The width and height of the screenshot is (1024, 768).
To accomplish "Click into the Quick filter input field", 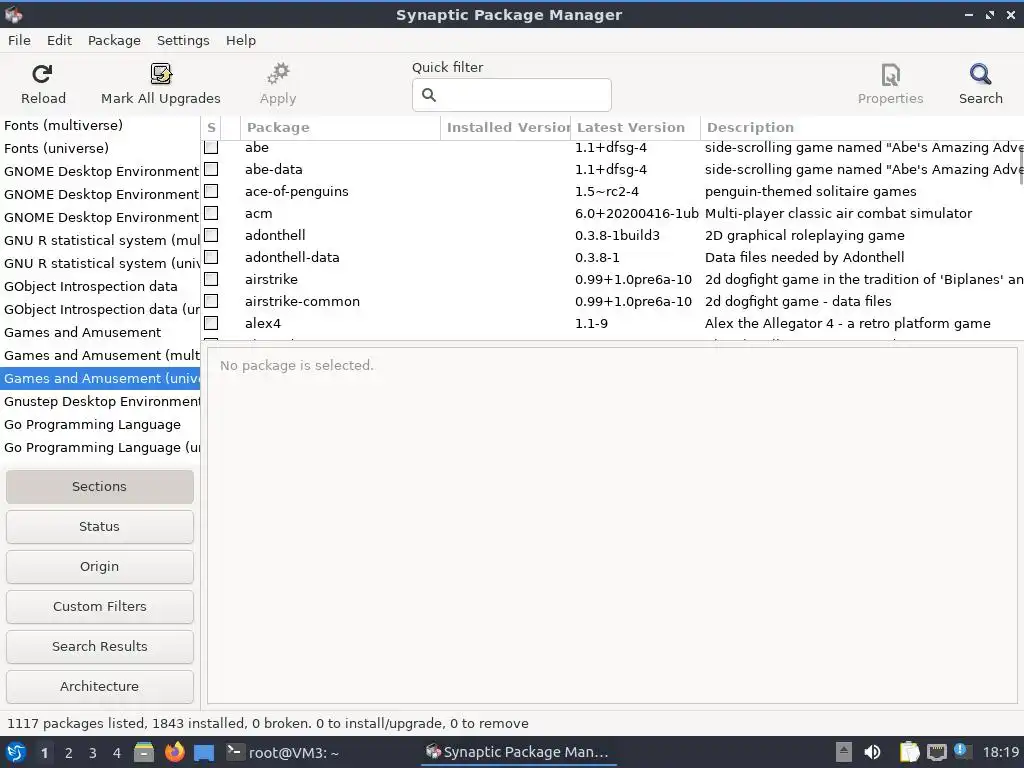I will pyautogui.click(x=511, y=95).
